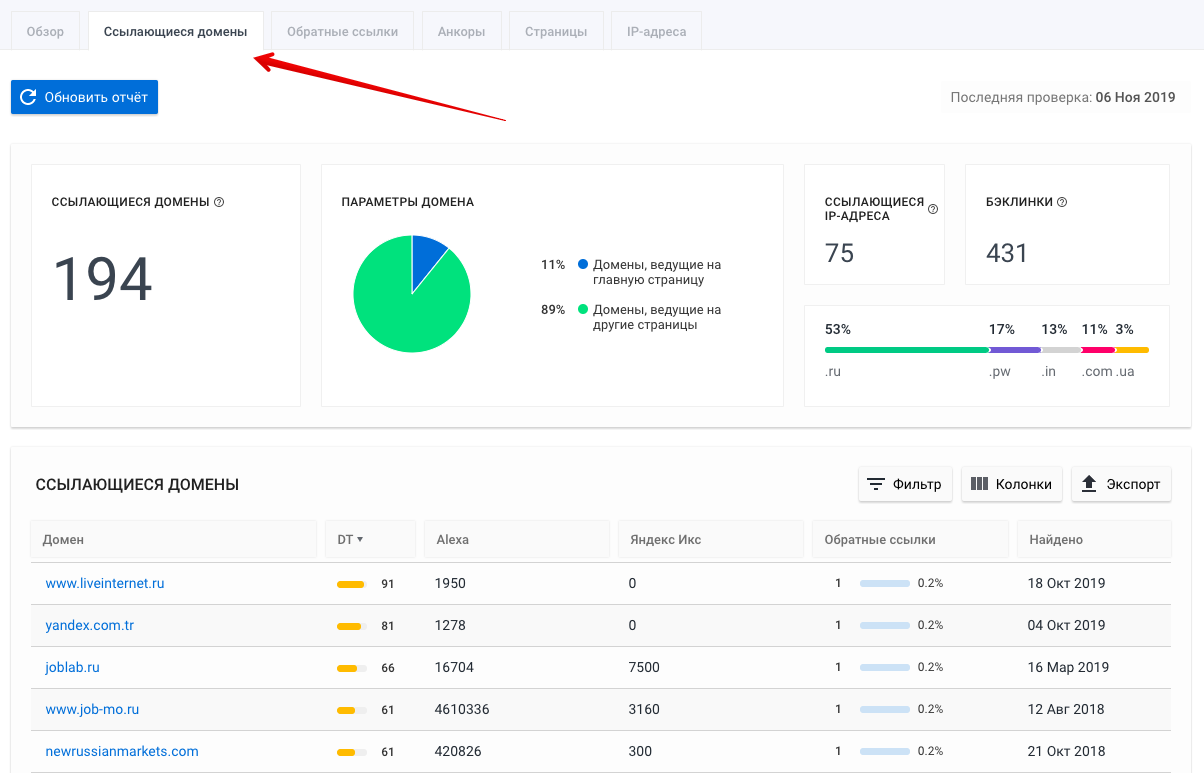Open help icon next to Бэклинки

coord(1062,202)
